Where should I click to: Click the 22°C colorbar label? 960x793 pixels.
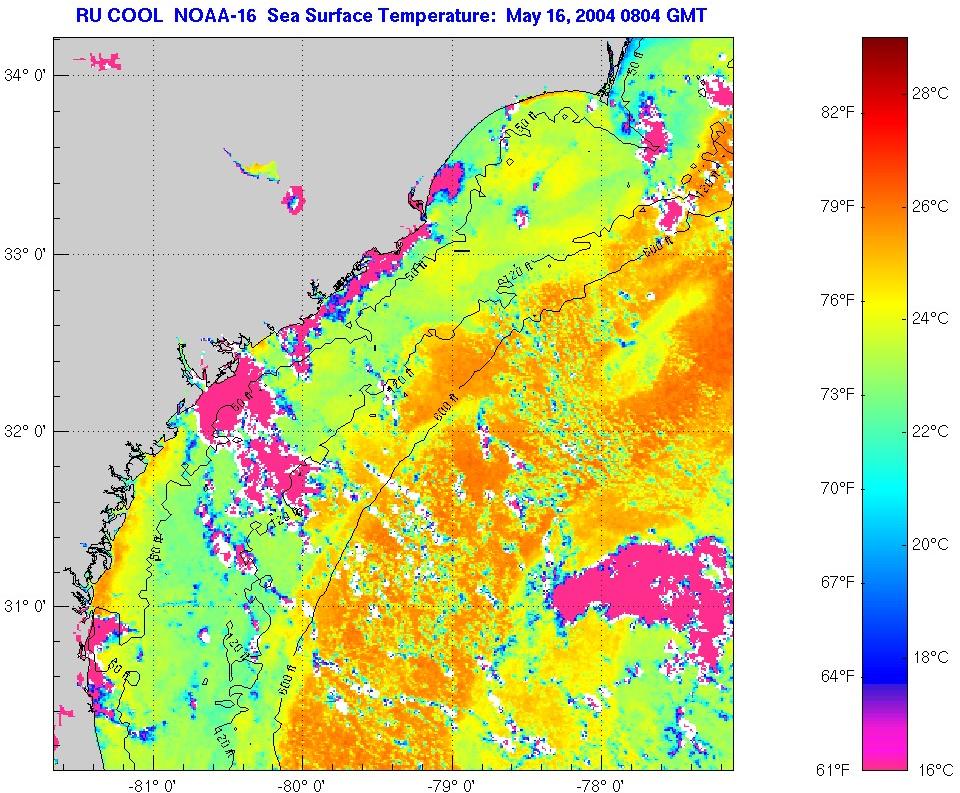coord(930,431)
